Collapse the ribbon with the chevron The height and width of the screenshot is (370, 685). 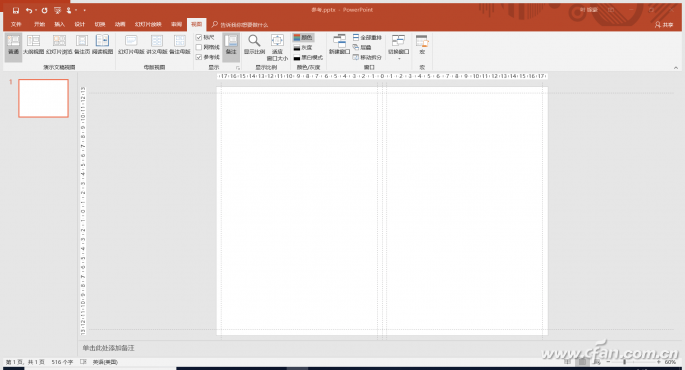coord(676,68)
